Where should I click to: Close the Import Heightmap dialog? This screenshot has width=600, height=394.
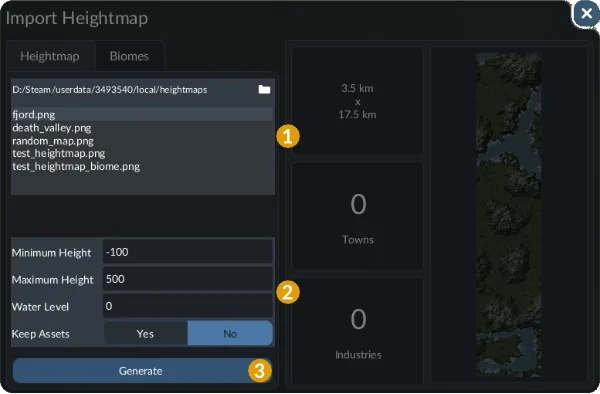[586, 14]
